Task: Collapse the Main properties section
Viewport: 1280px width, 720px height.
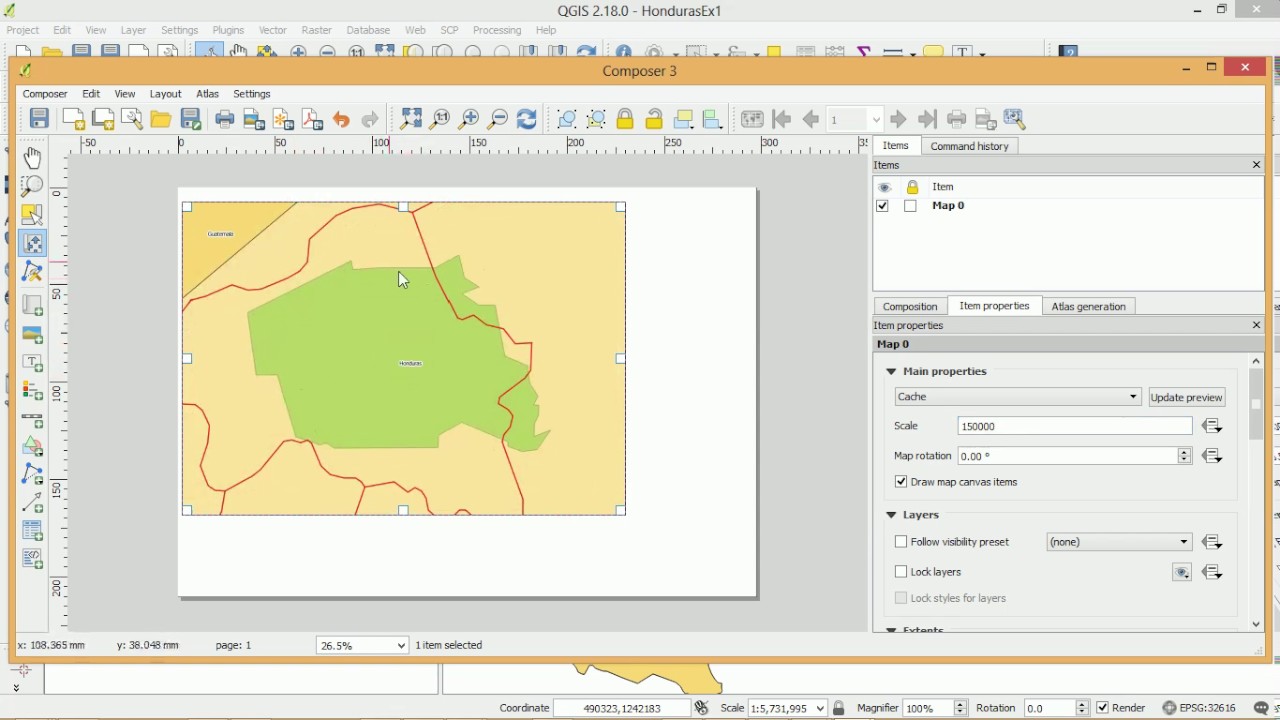Action: 891,371
